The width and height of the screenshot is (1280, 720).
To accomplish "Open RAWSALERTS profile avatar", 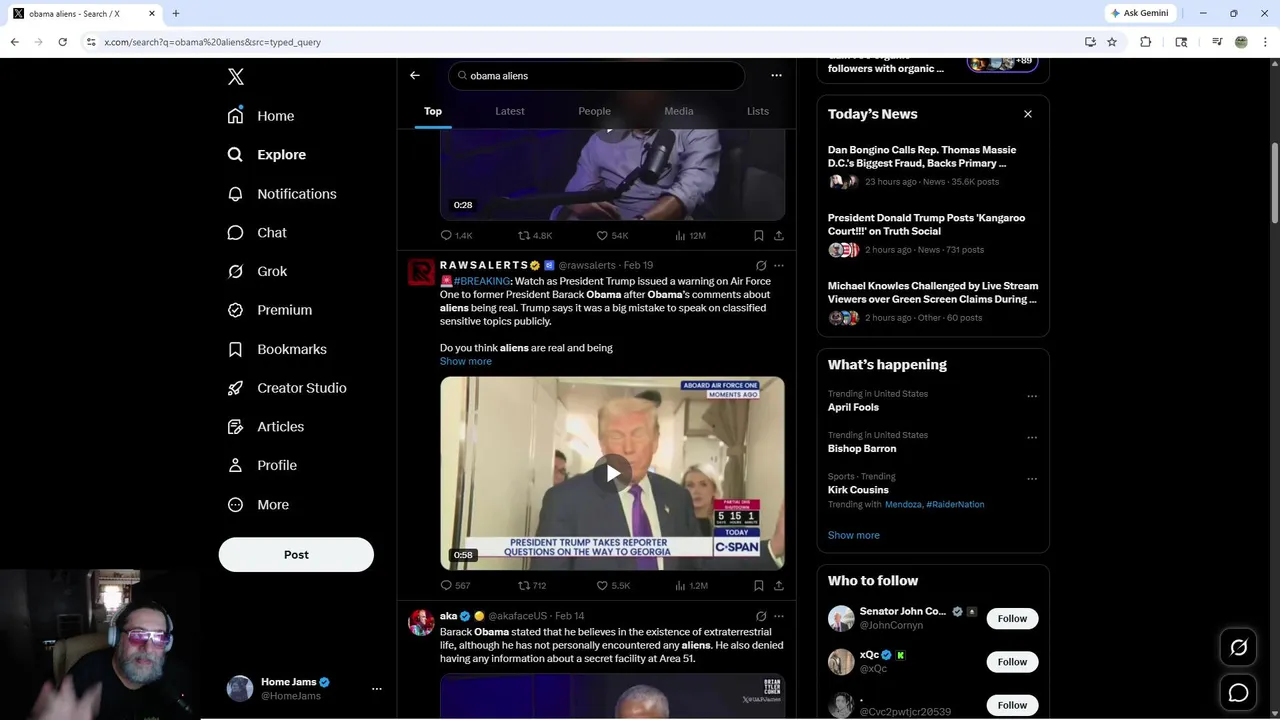I will click(421, 272).
